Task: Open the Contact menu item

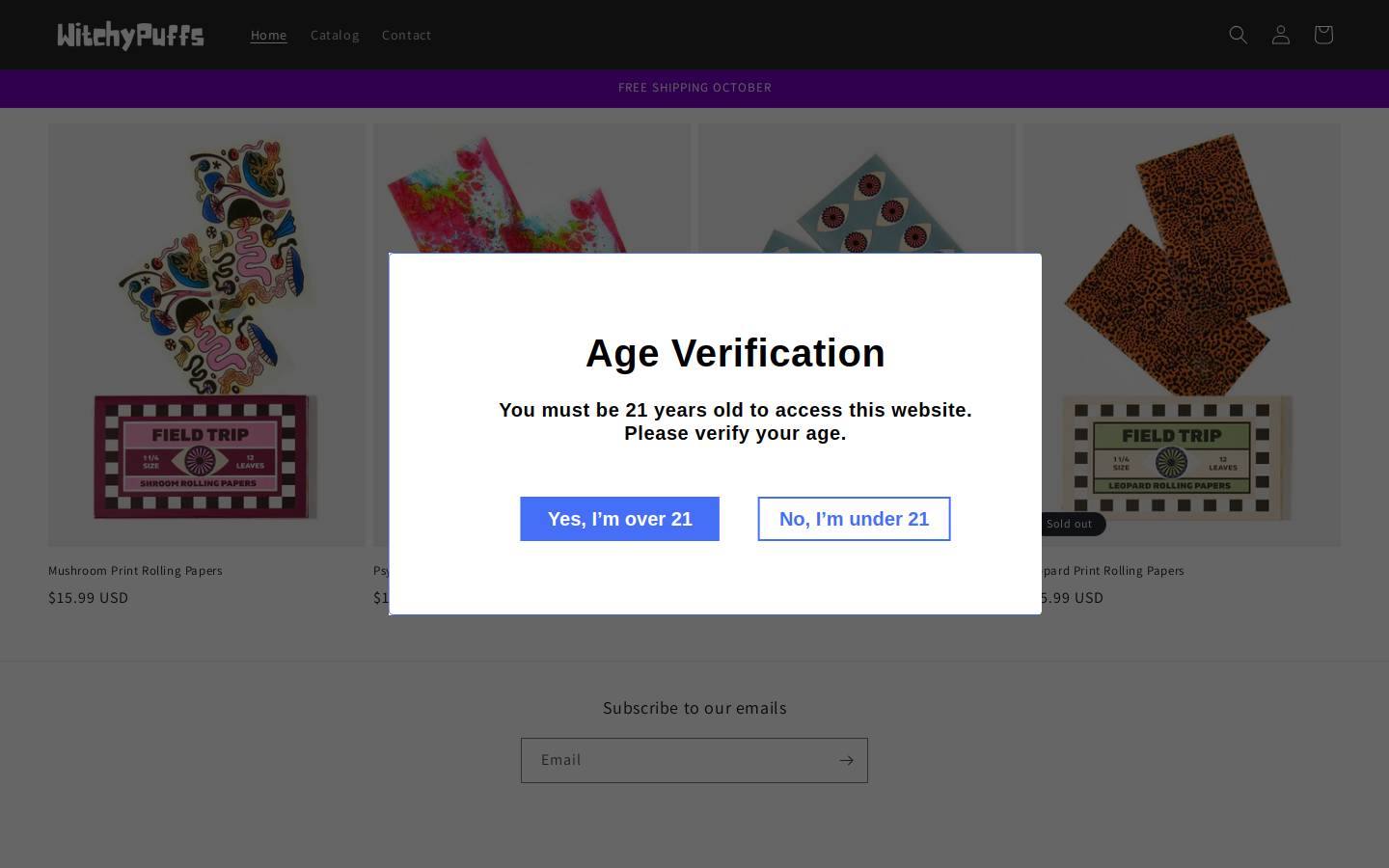Action: click(406, 35)
